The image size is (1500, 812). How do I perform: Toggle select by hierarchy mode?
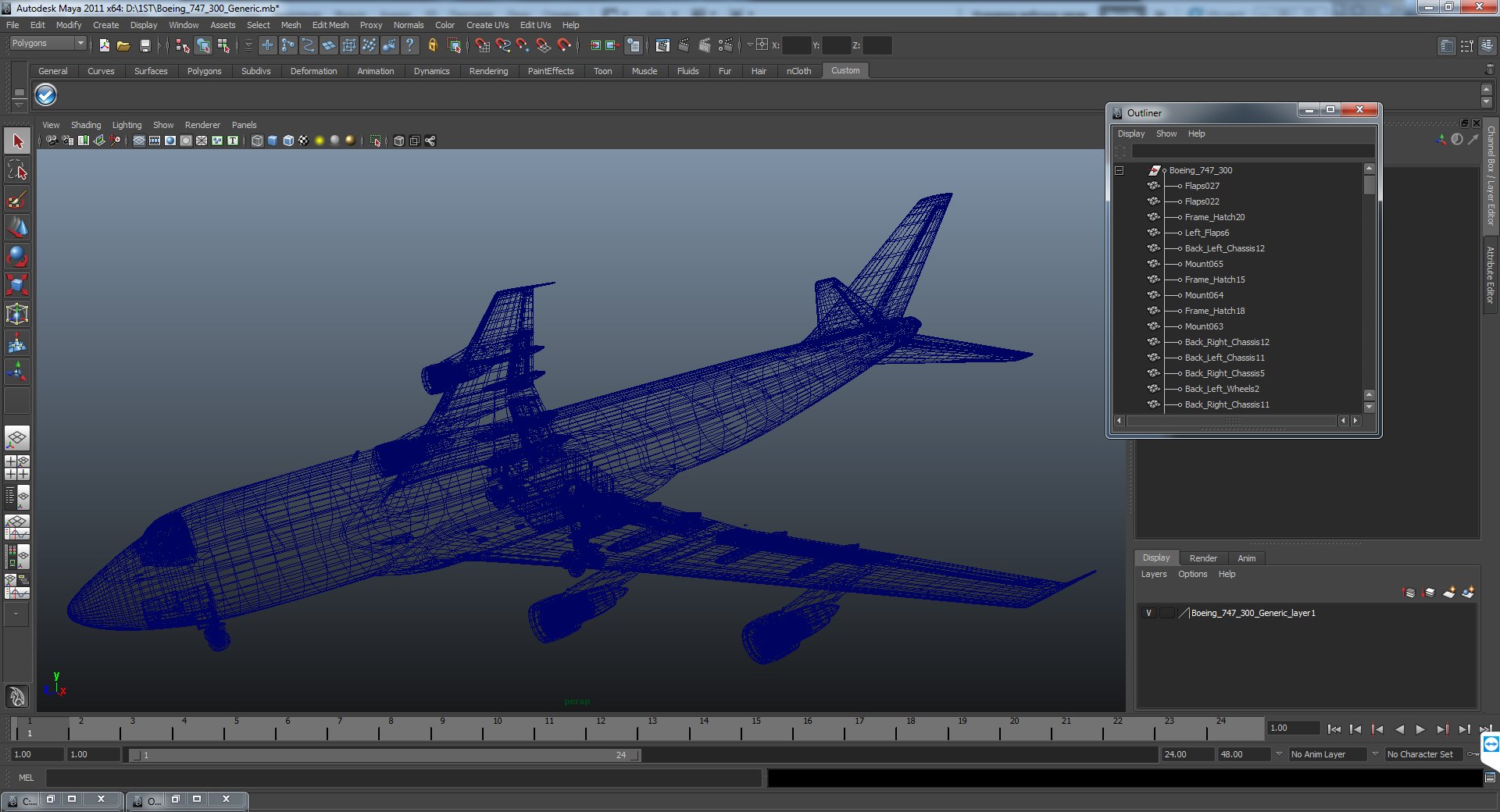click(x=183, y=45)
